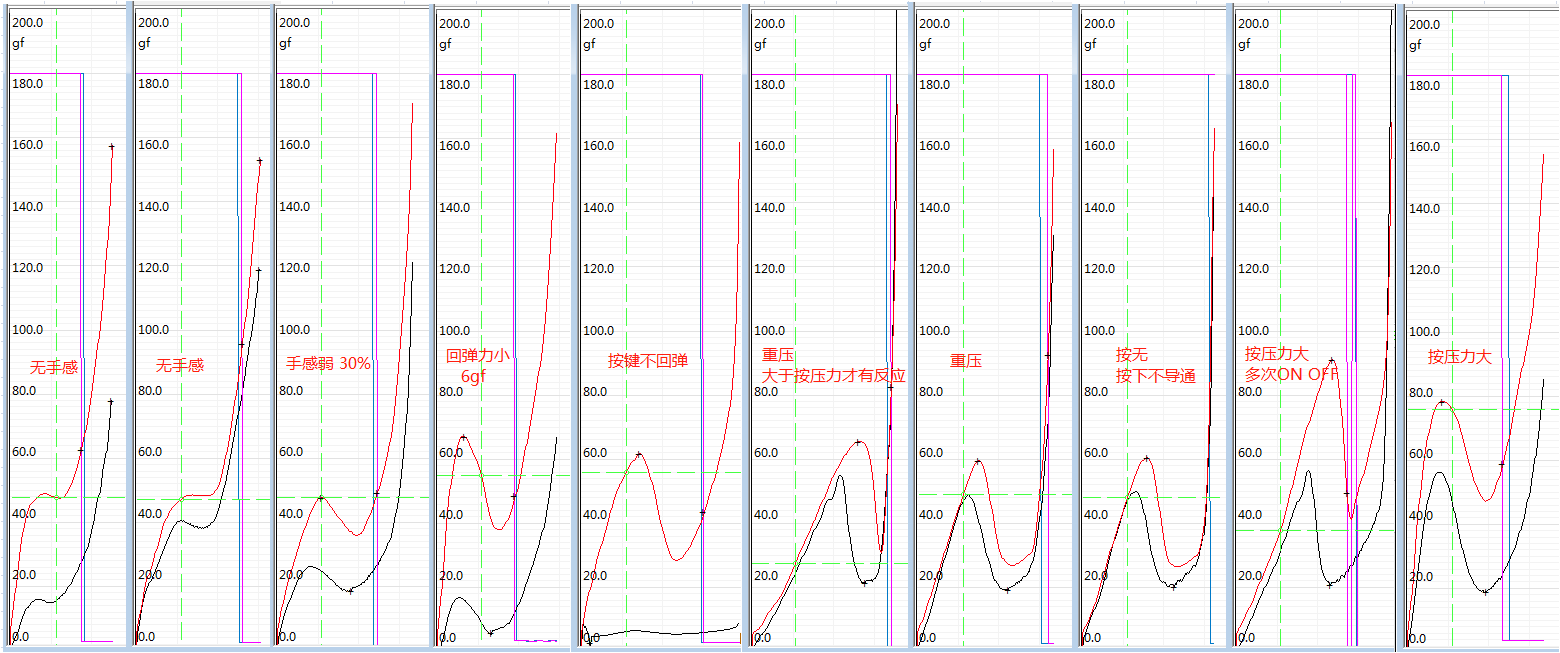Click the "大于按压力才有反应" annotation
Screen dimensions: 1560x653
coord(833,376)
